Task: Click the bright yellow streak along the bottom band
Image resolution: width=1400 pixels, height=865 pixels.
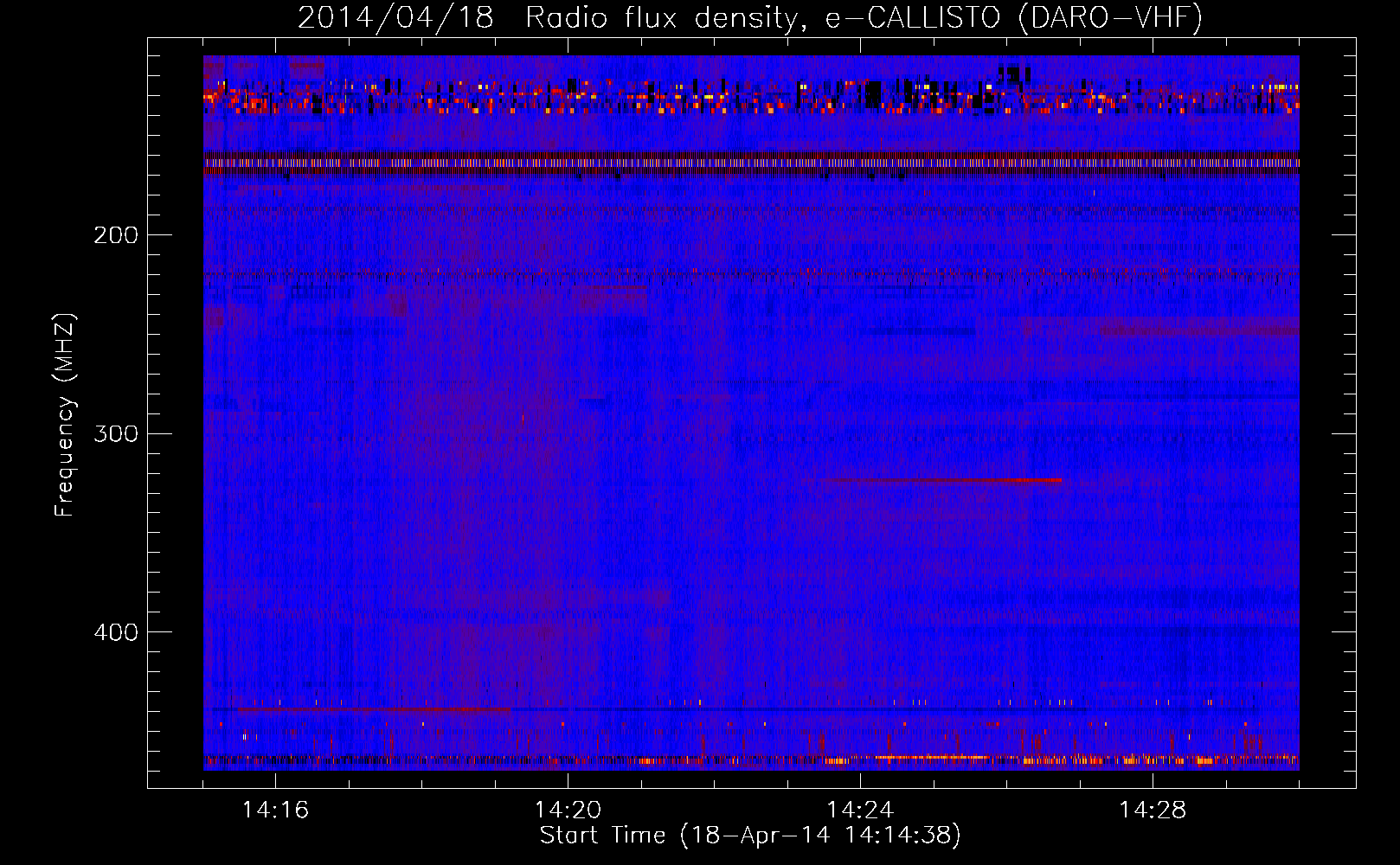Action: pyautogui.click(x=931, y=758)
